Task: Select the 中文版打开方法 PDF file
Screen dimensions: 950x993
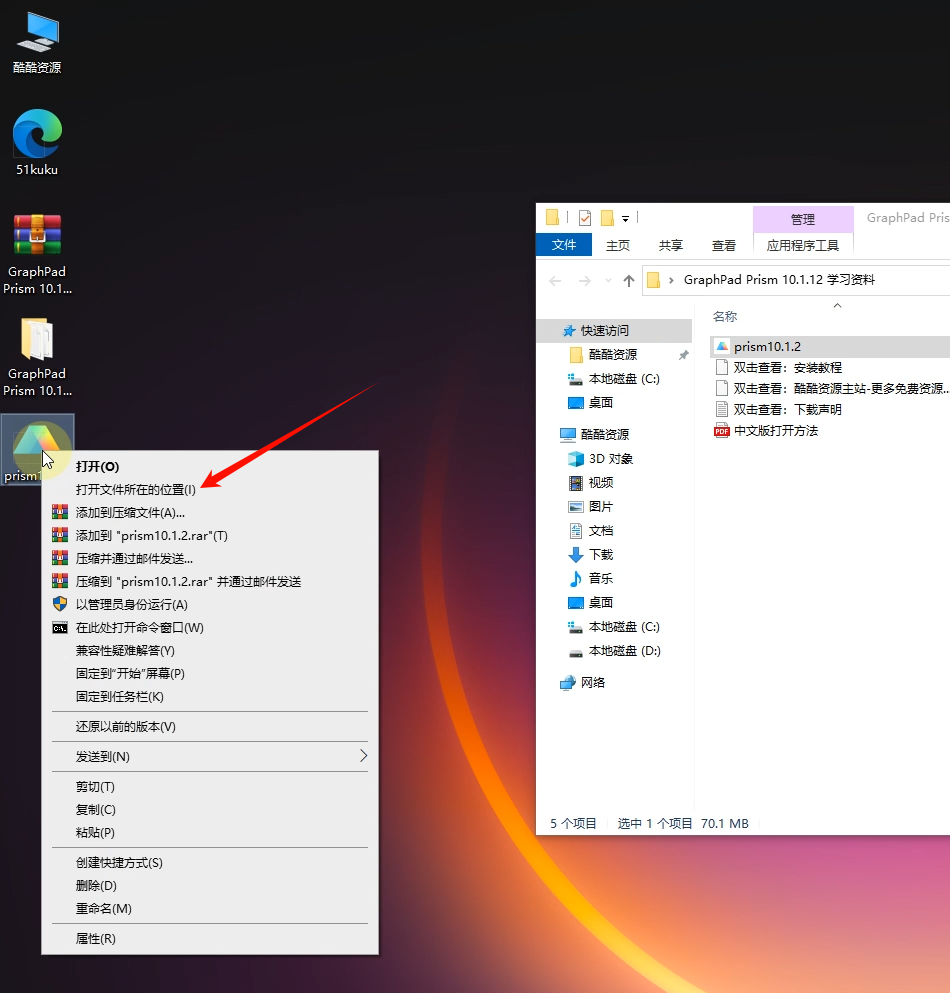Action: 766,431
